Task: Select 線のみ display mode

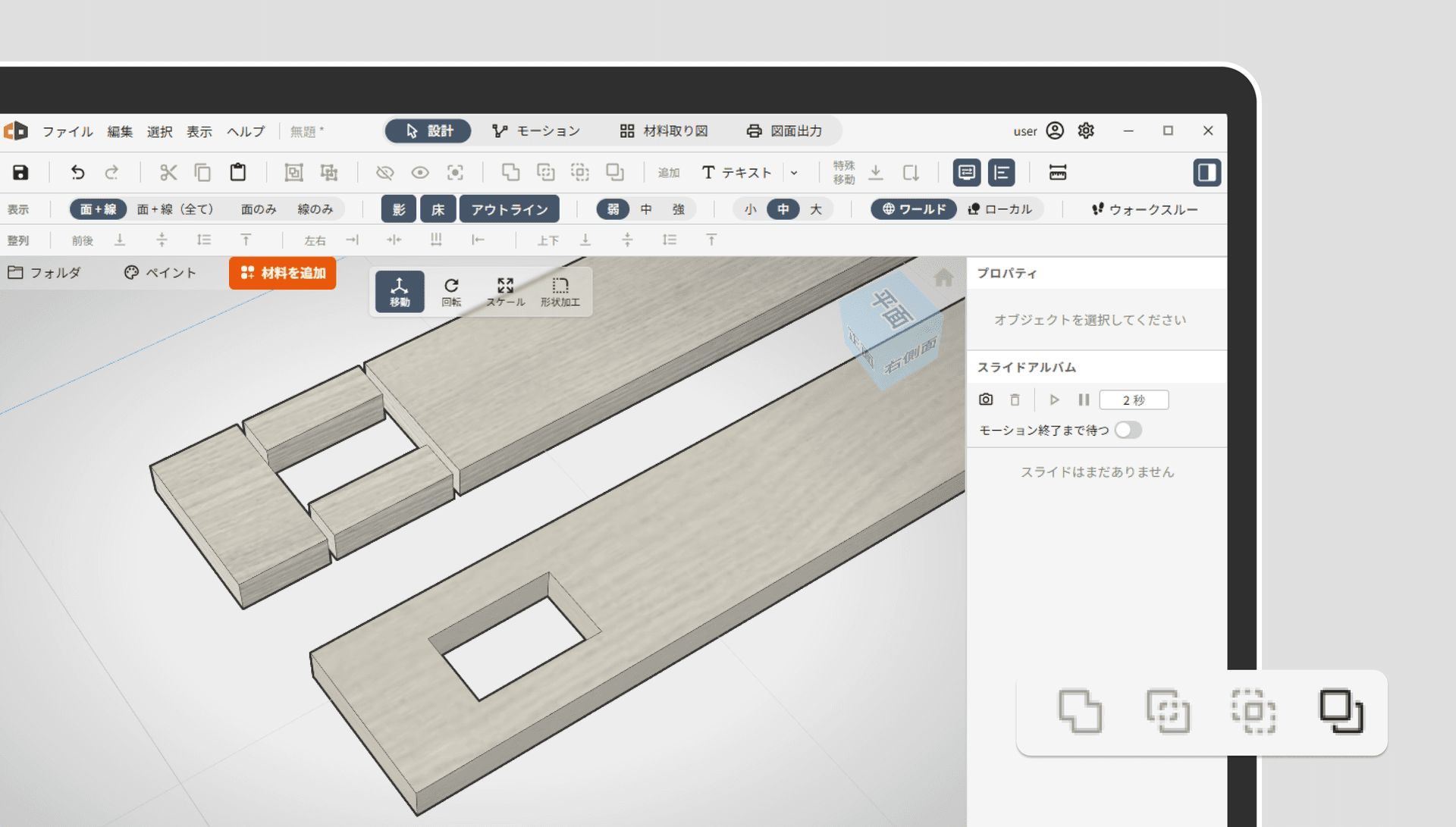Action: pos(315,209)
